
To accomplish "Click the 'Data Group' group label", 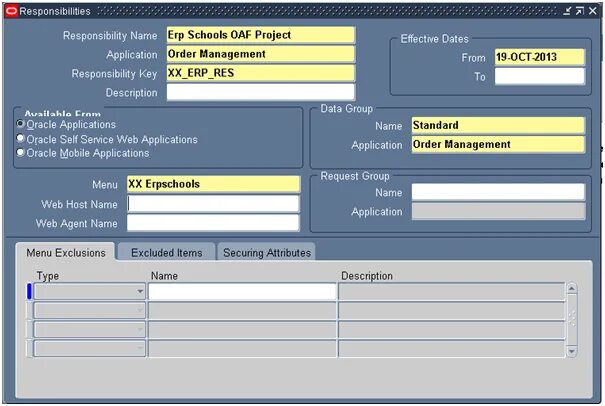I will pos(346,109).
